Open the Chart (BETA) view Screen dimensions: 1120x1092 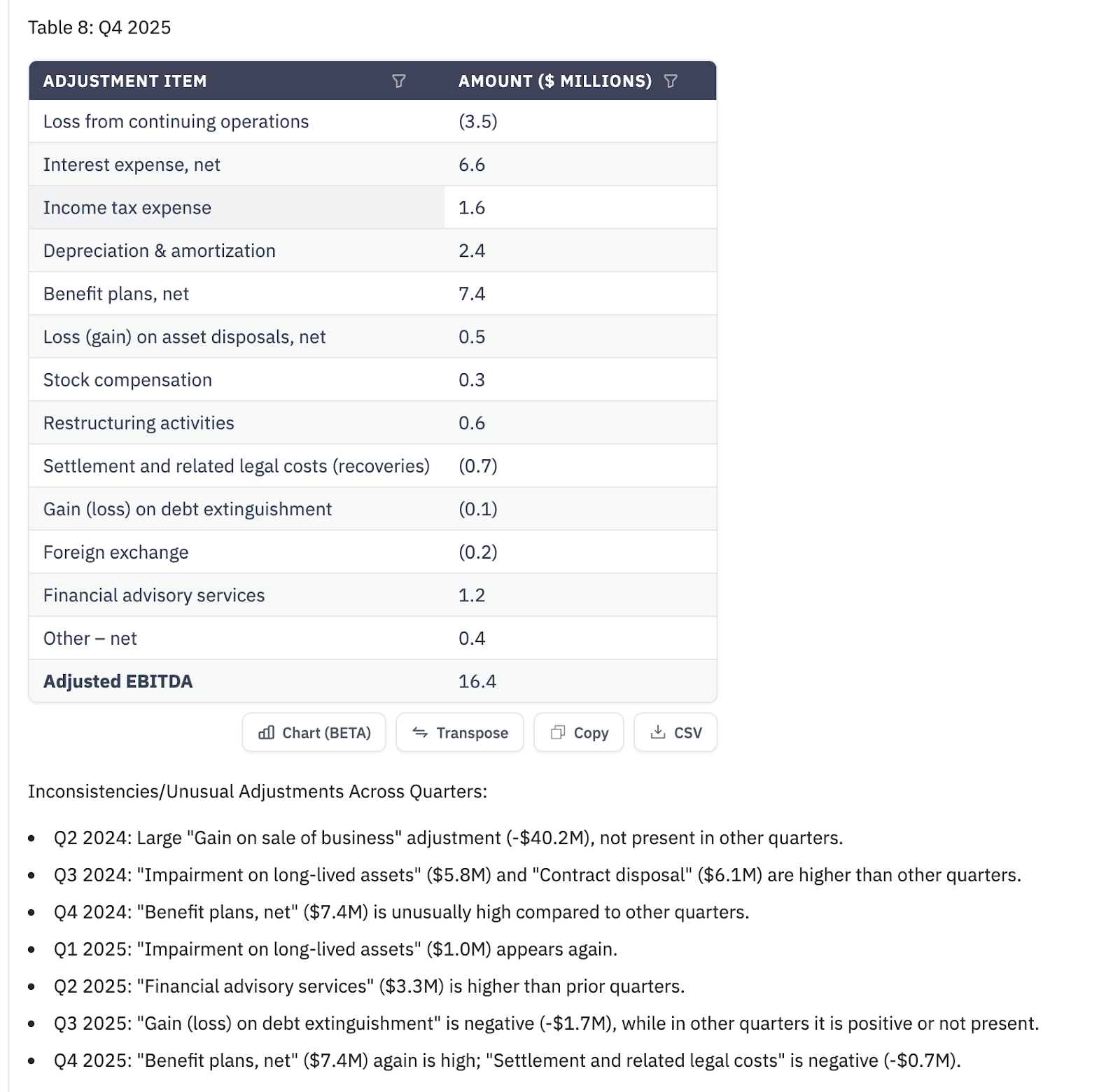tap(314, 733)
